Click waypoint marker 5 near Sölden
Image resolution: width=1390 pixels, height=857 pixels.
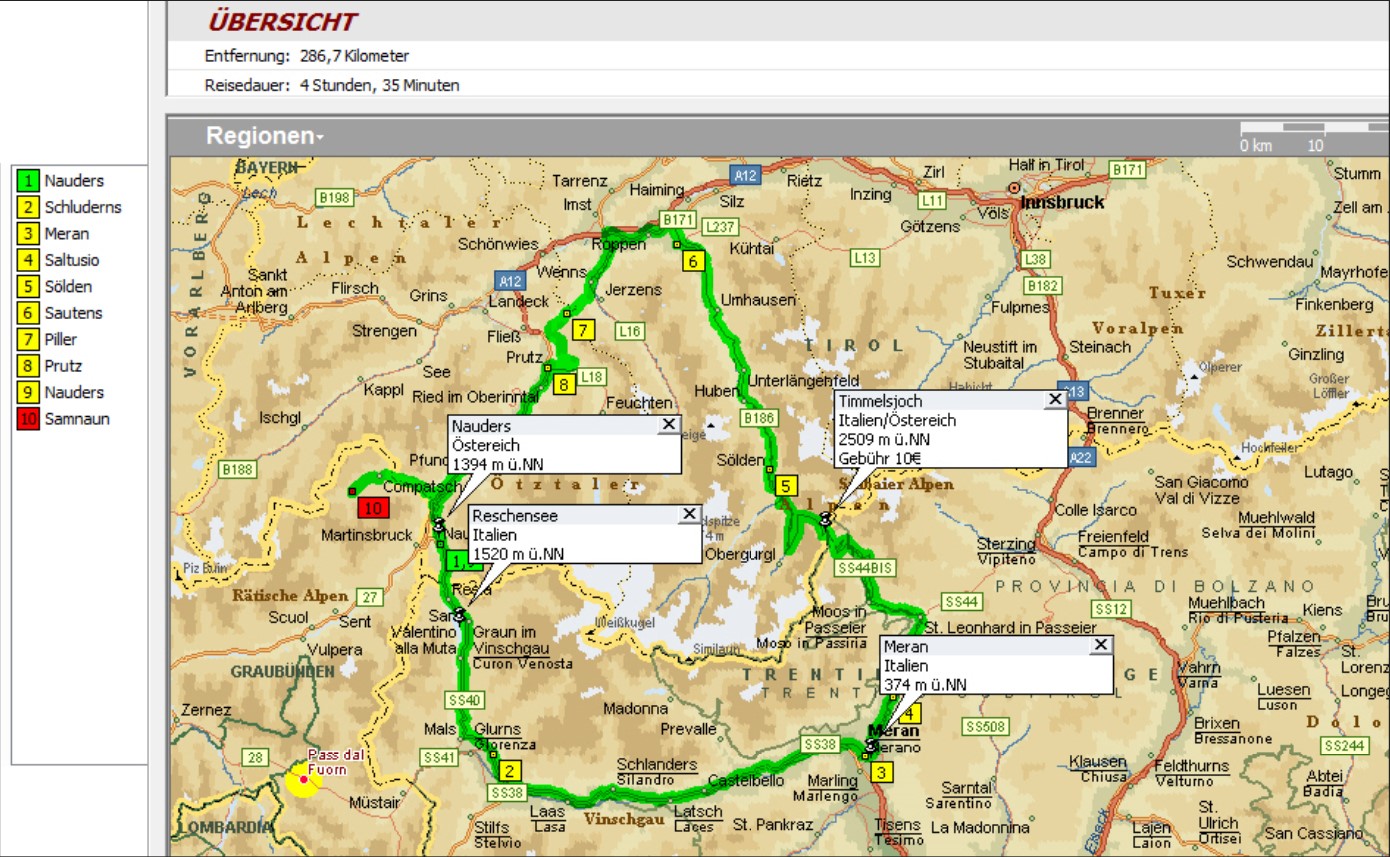pos(786,486)
